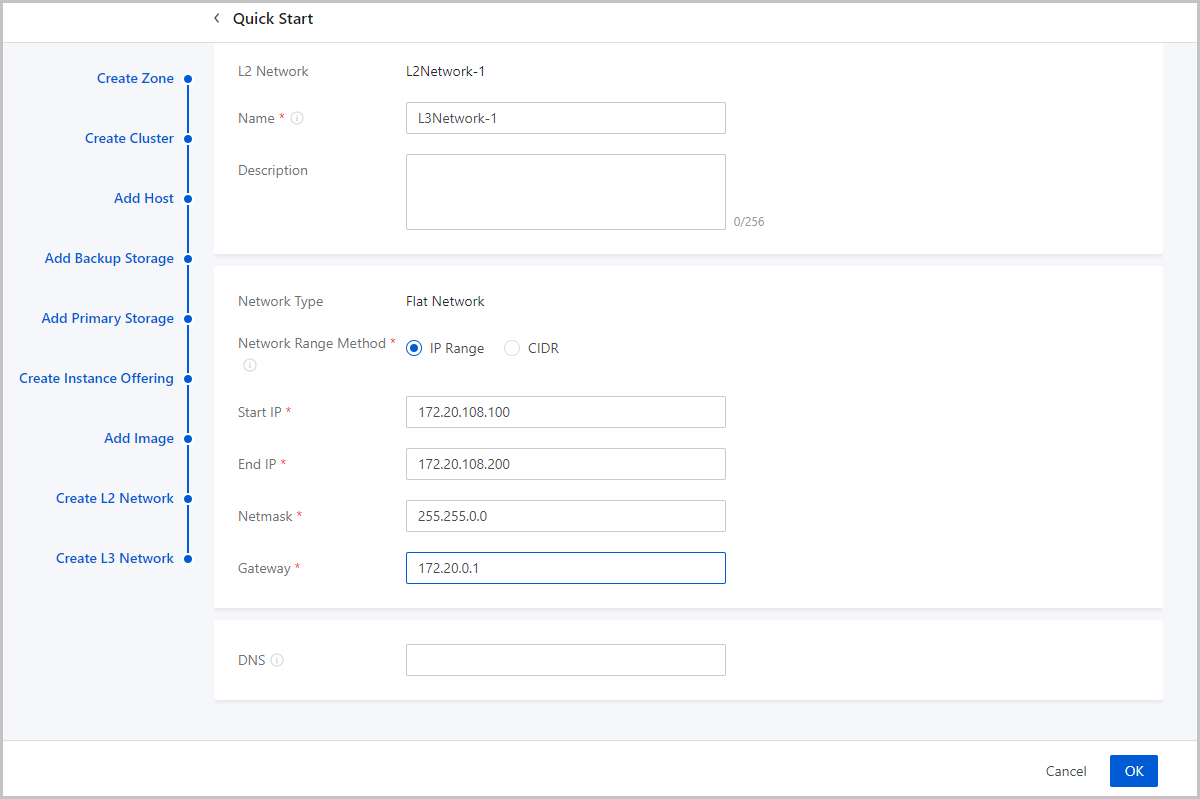Click the info icon next to DNS
The height and width of the screenshot is (799, 1200).
pos(277,660)
